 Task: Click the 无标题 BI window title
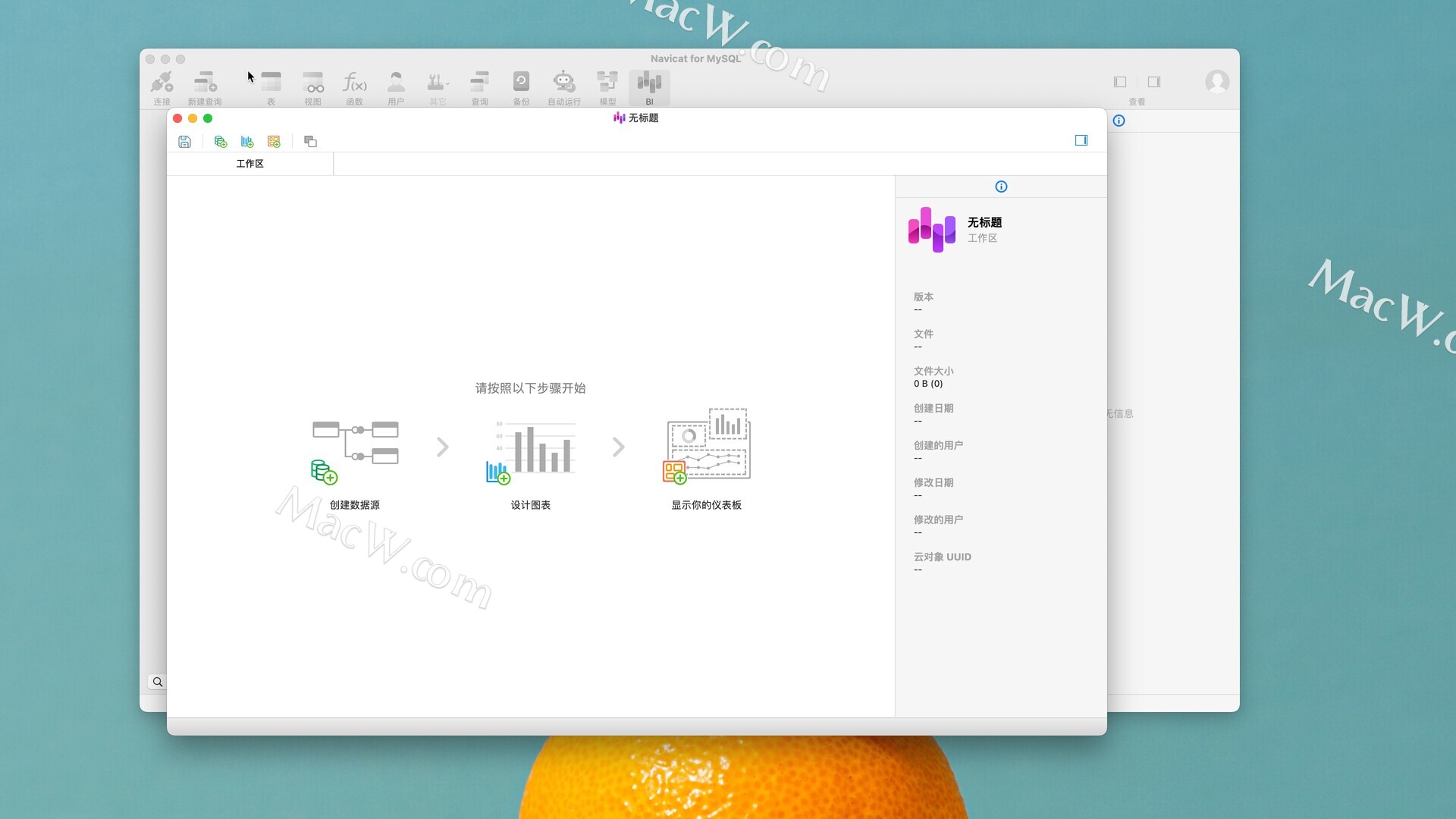tap(643, 118)
